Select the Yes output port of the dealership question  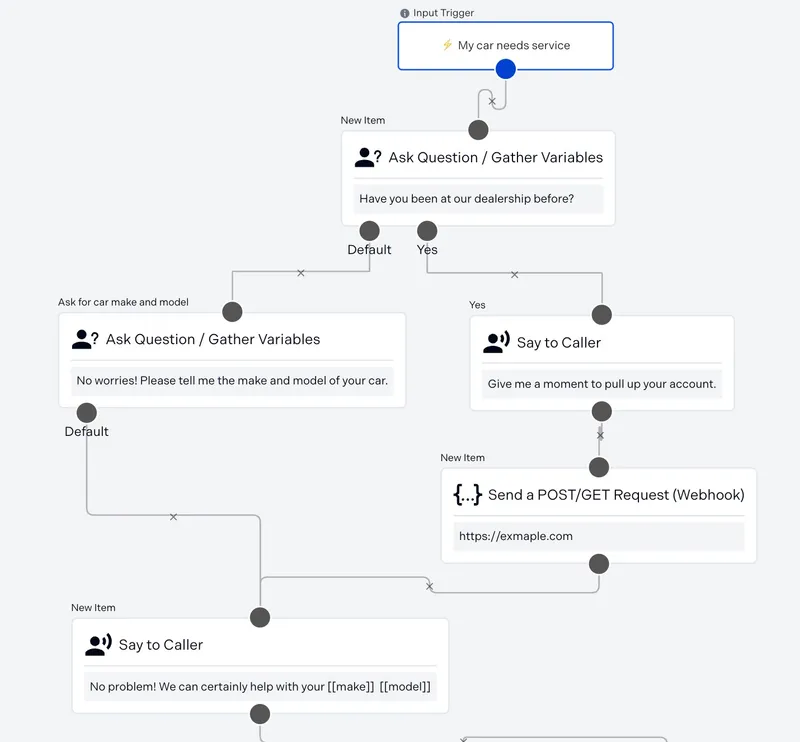[427, 231]
